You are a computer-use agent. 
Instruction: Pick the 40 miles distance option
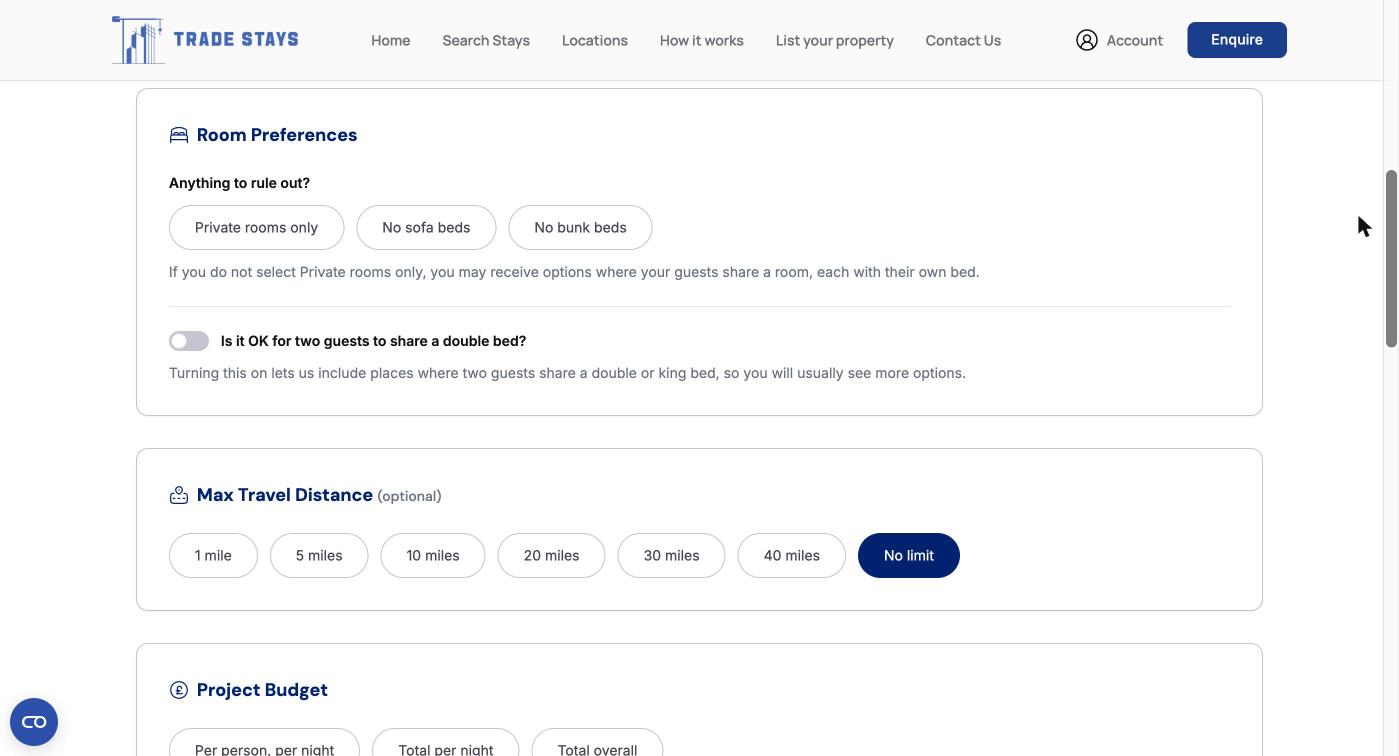(x=791, y=556)
